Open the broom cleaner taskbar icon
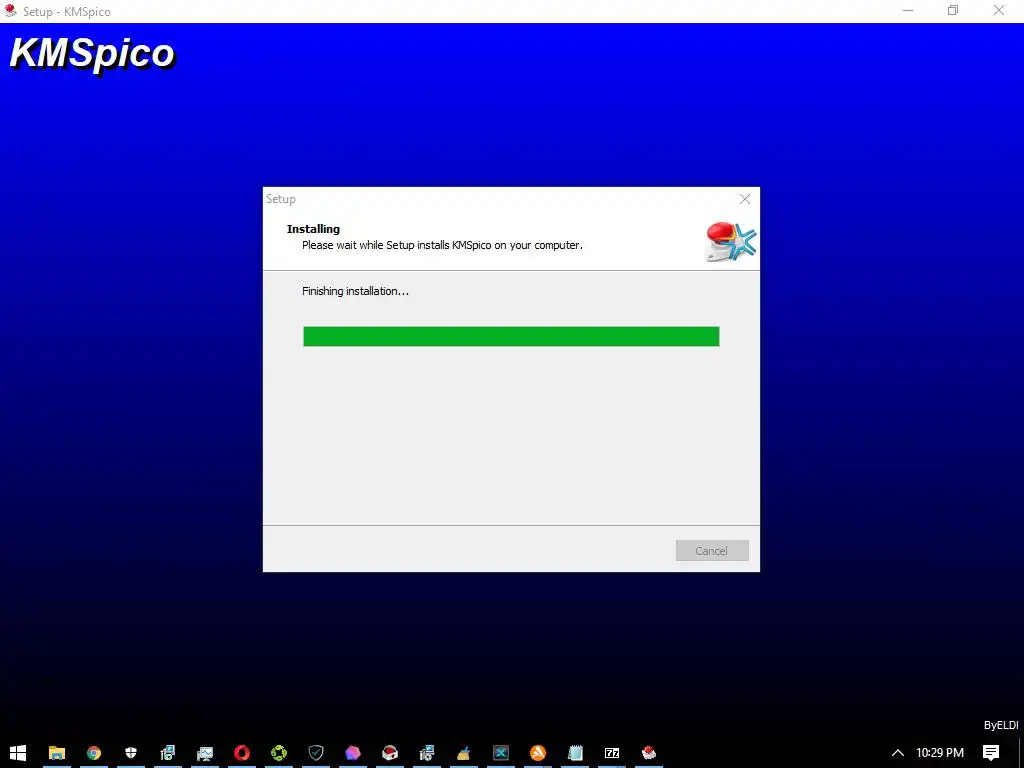Image resolution: width=1024 pixels, height=768 pixels. (464, 752)
